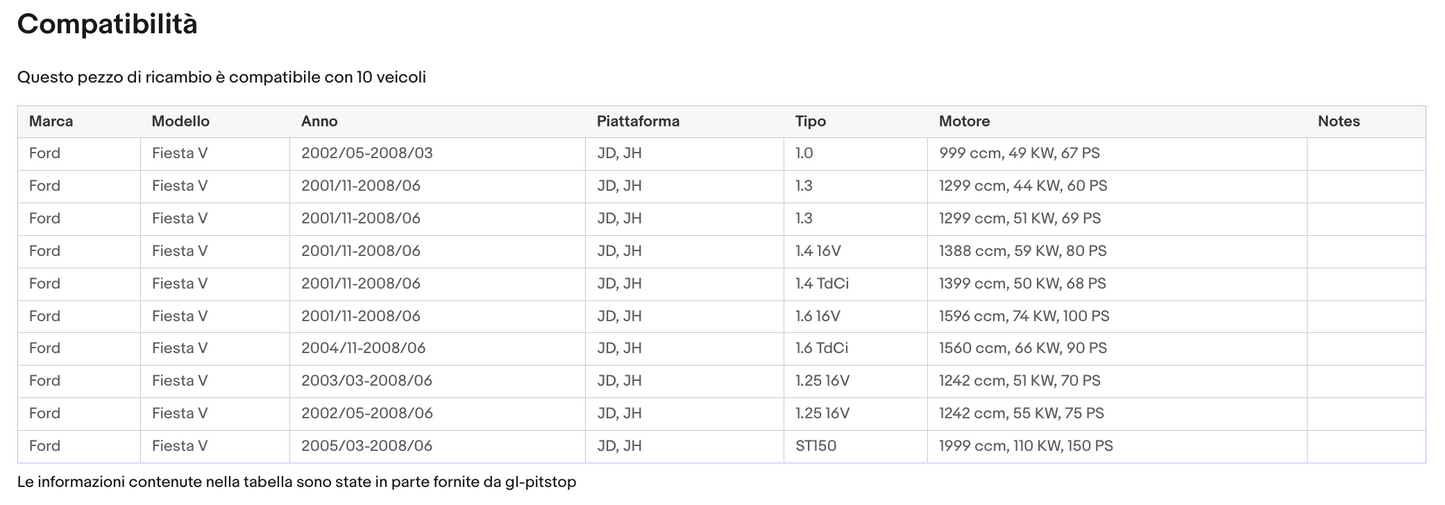The image size is (1445, 505).
Task: Click the Piattaforma column header
Action: click(x=637, y=121)
